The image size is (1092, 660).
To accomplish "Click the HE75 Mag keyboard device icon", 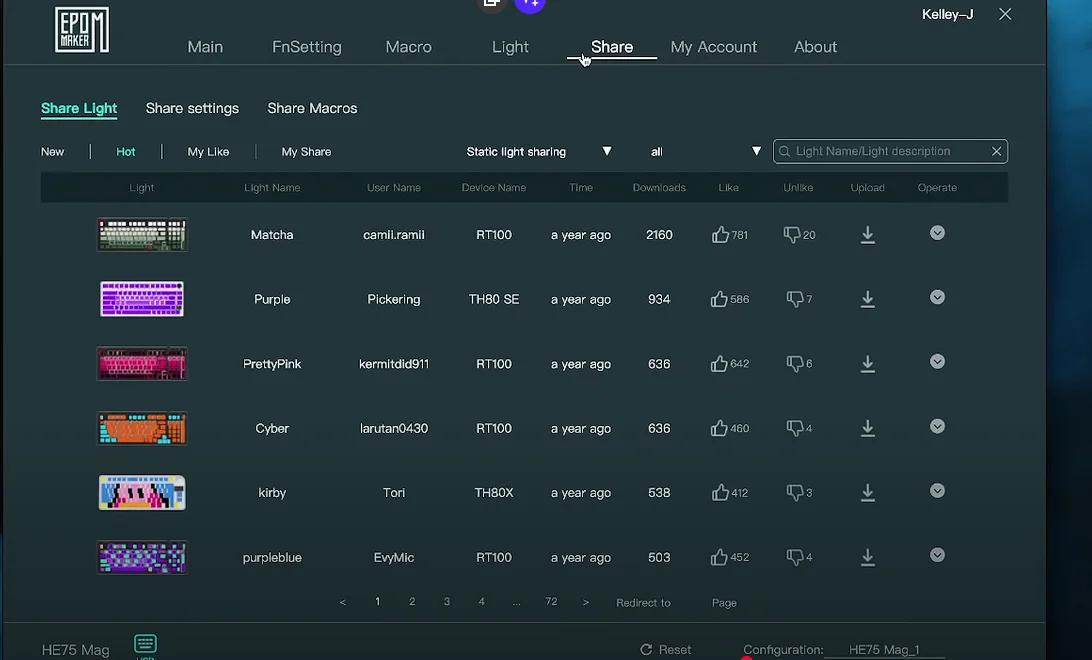I will (x=146, y=643).
